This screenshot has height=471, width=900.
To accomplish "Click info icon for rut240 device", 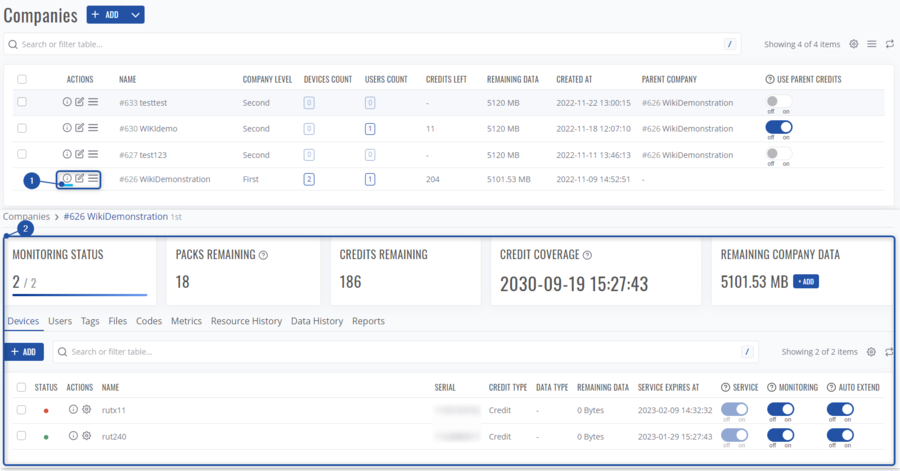I will pyautogui.click(x=73, y=436).
